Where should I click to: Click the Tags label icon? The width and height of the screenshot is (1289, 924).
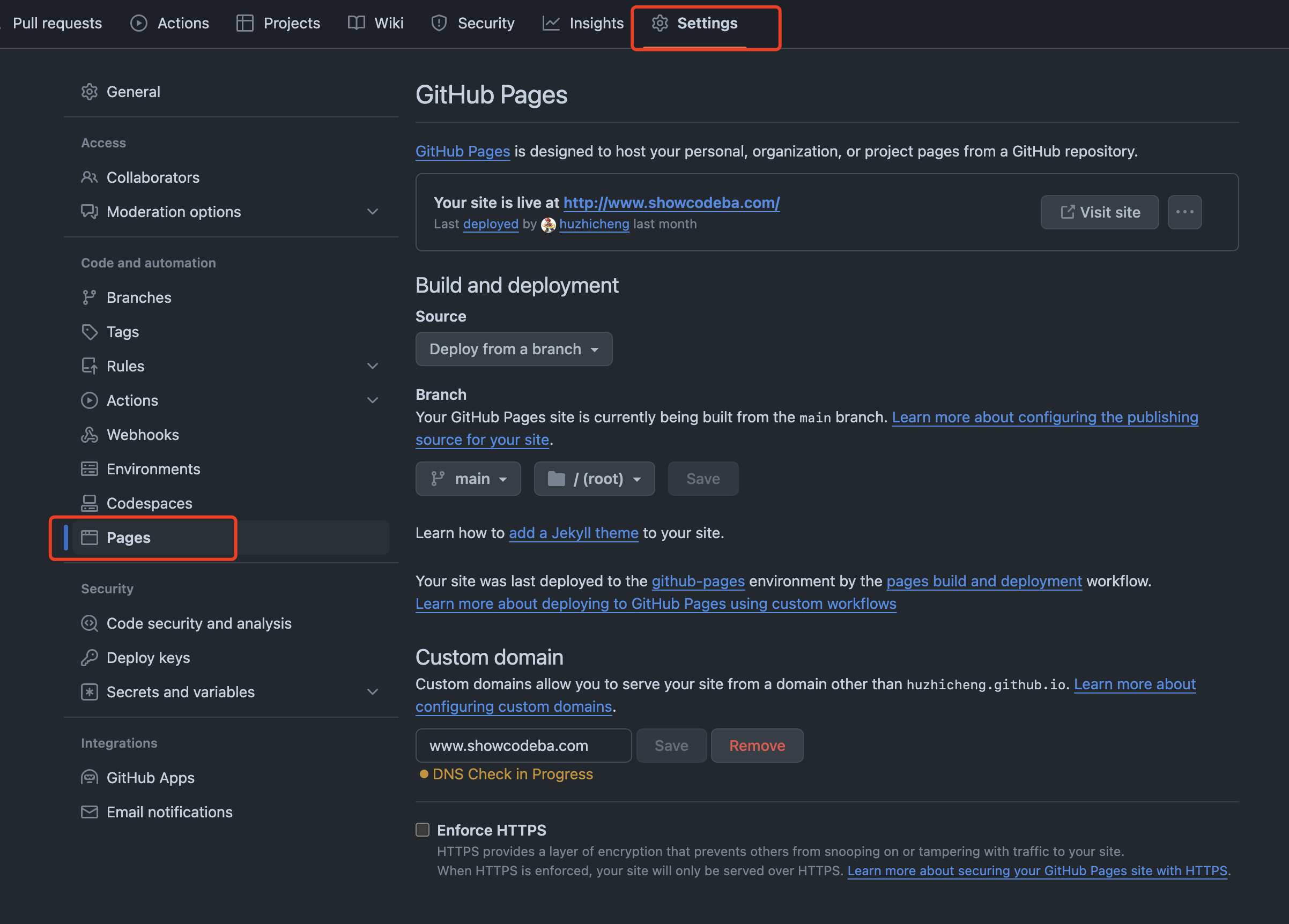coord(89,332)
